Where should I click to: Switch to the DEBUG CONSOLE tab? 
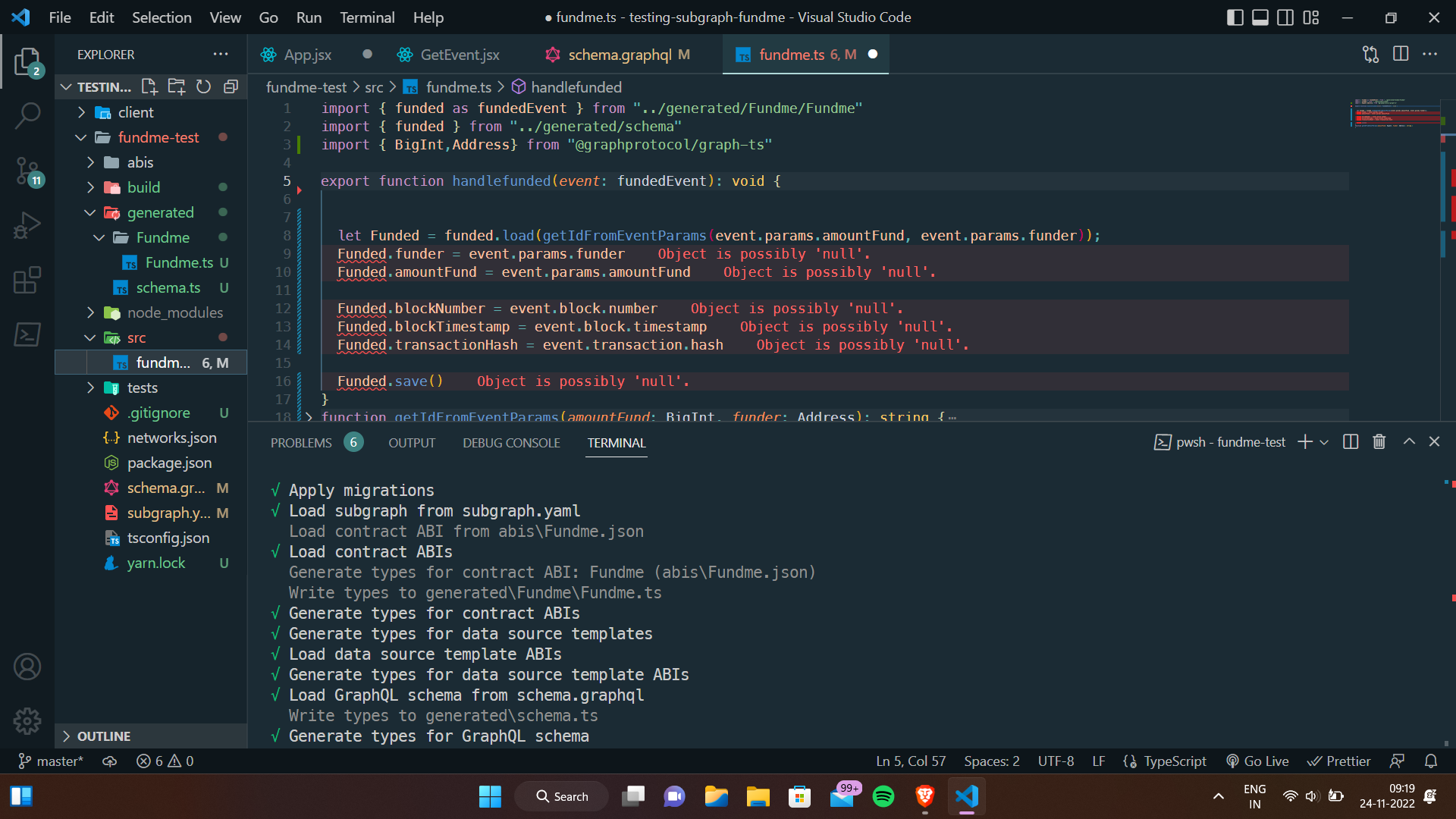point(511,442)
